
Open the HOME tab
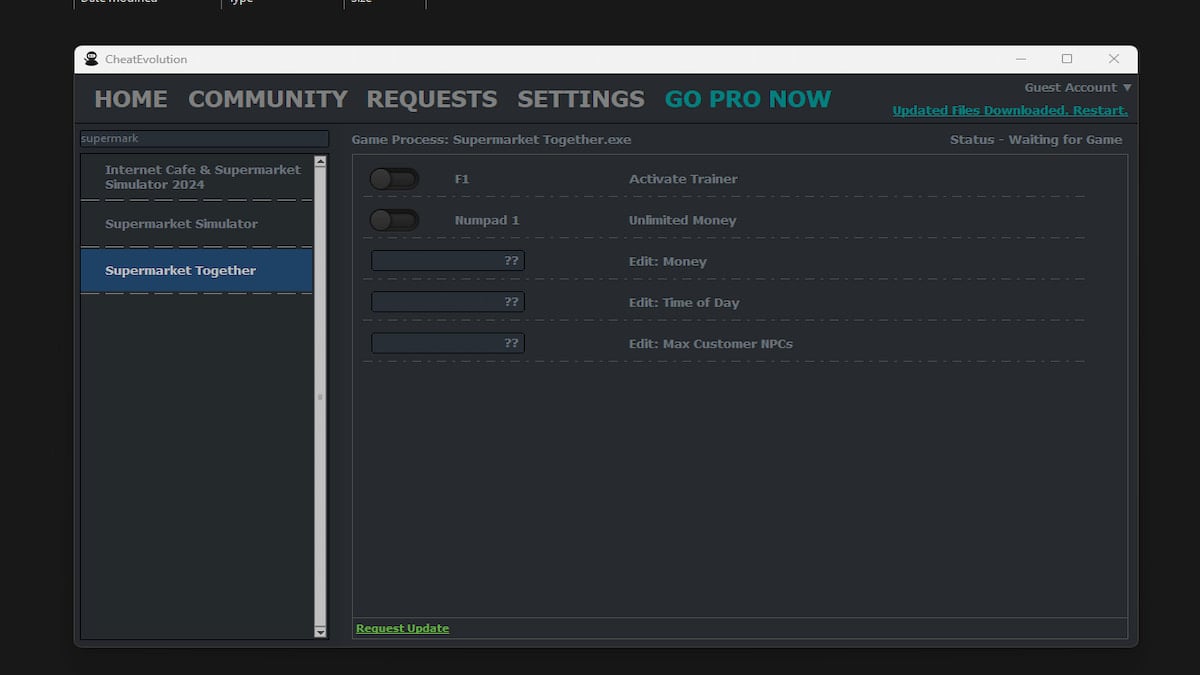pyautogui.click(x=131, y=99)
